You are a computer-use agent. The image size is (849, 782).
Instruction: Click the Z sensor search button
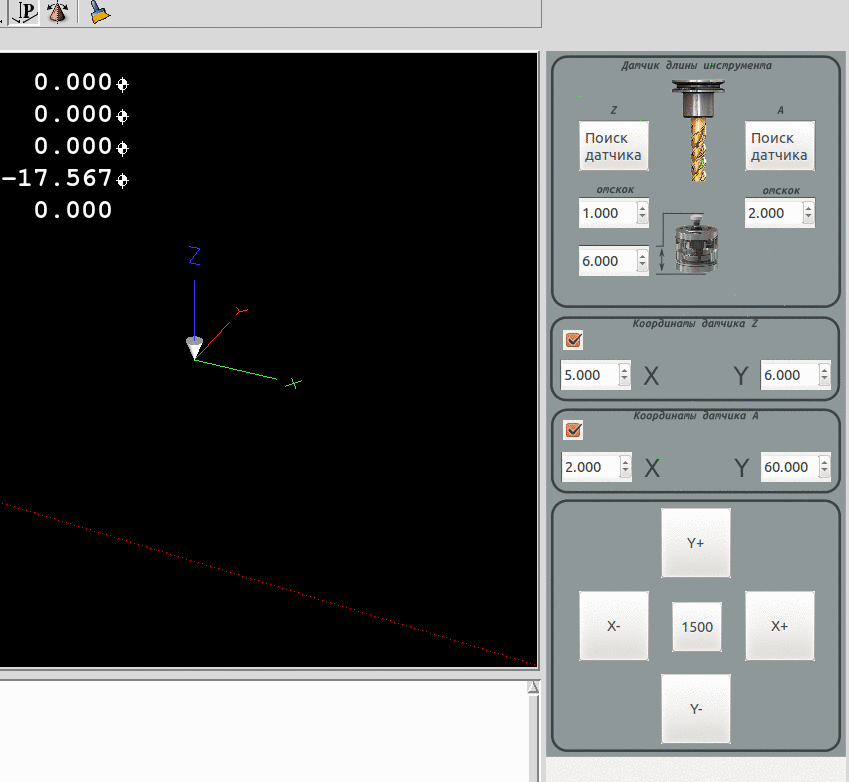613,146
